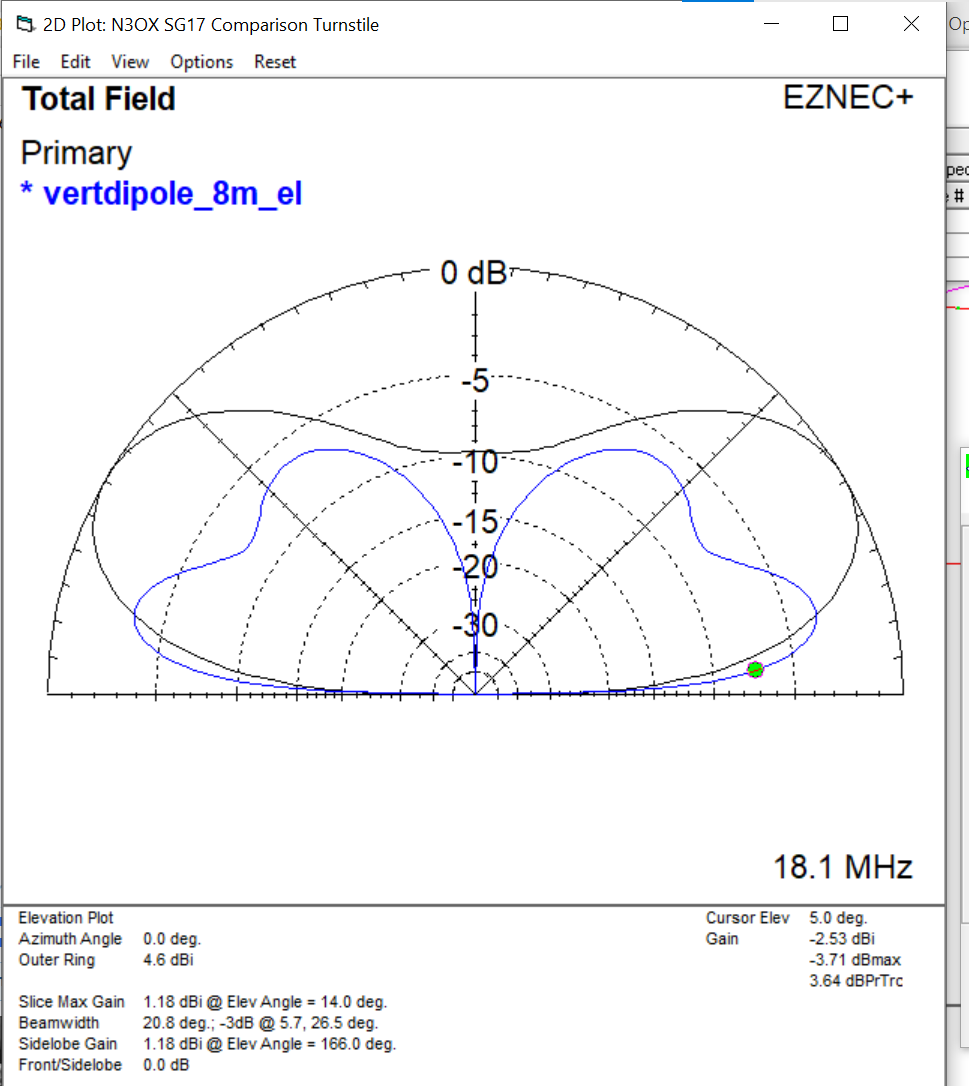Minimize the 2D Plot window

[770, 25]
